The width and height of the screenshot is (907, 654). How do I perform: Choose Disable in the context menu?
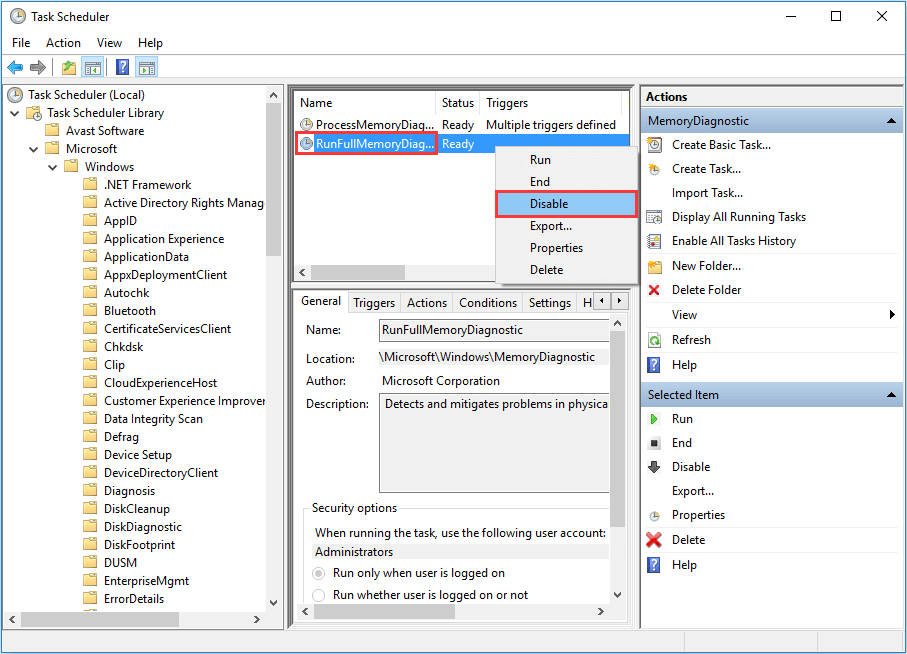[x=566, y=204]
